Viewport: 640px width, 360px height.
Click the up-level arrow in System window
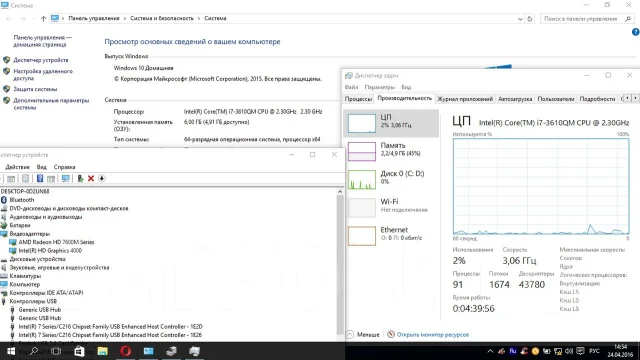[43, 19]
